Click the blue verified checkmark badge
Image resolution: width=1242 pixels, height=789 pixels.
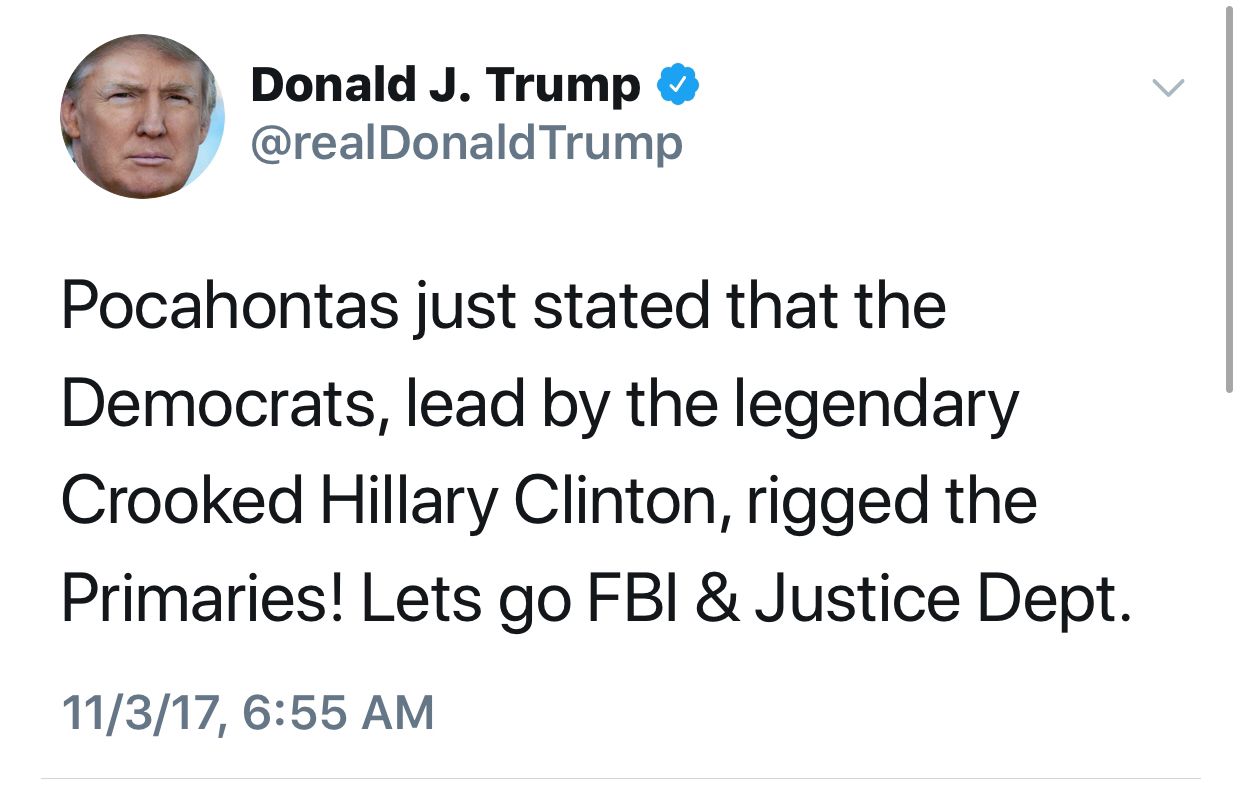(x=677, y=87)
